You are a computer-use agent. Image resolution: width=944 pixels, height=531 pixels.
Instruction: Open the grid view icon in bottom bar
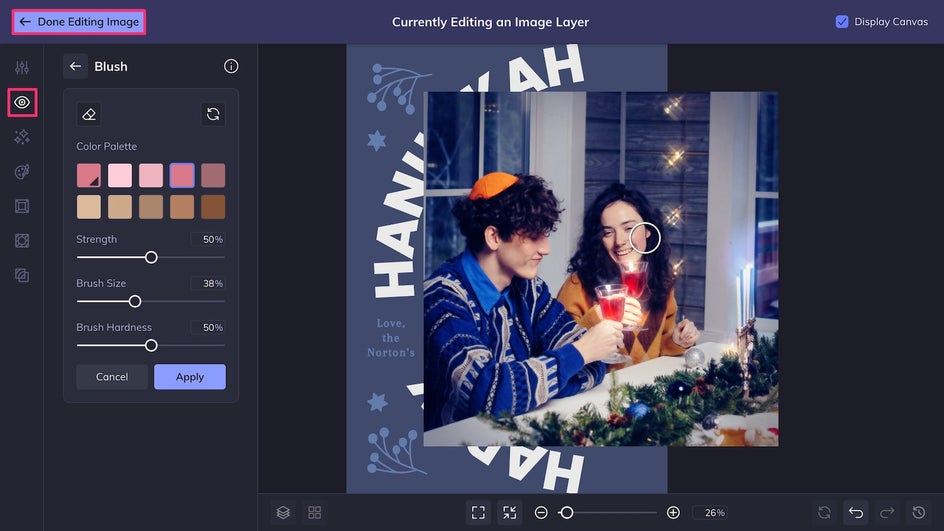coord(314,512)
